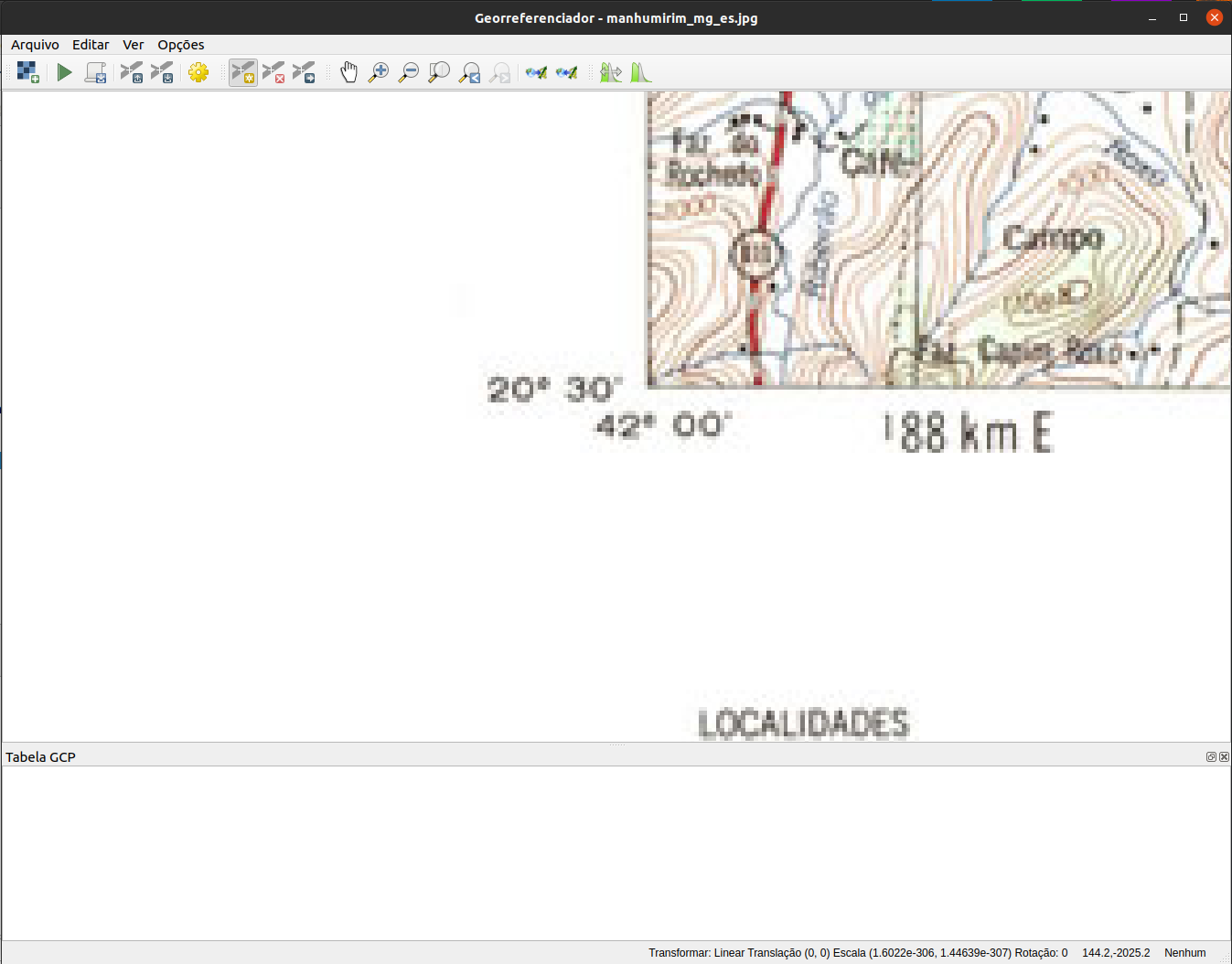Zoom to the raster layer extent

pos(439,72)
